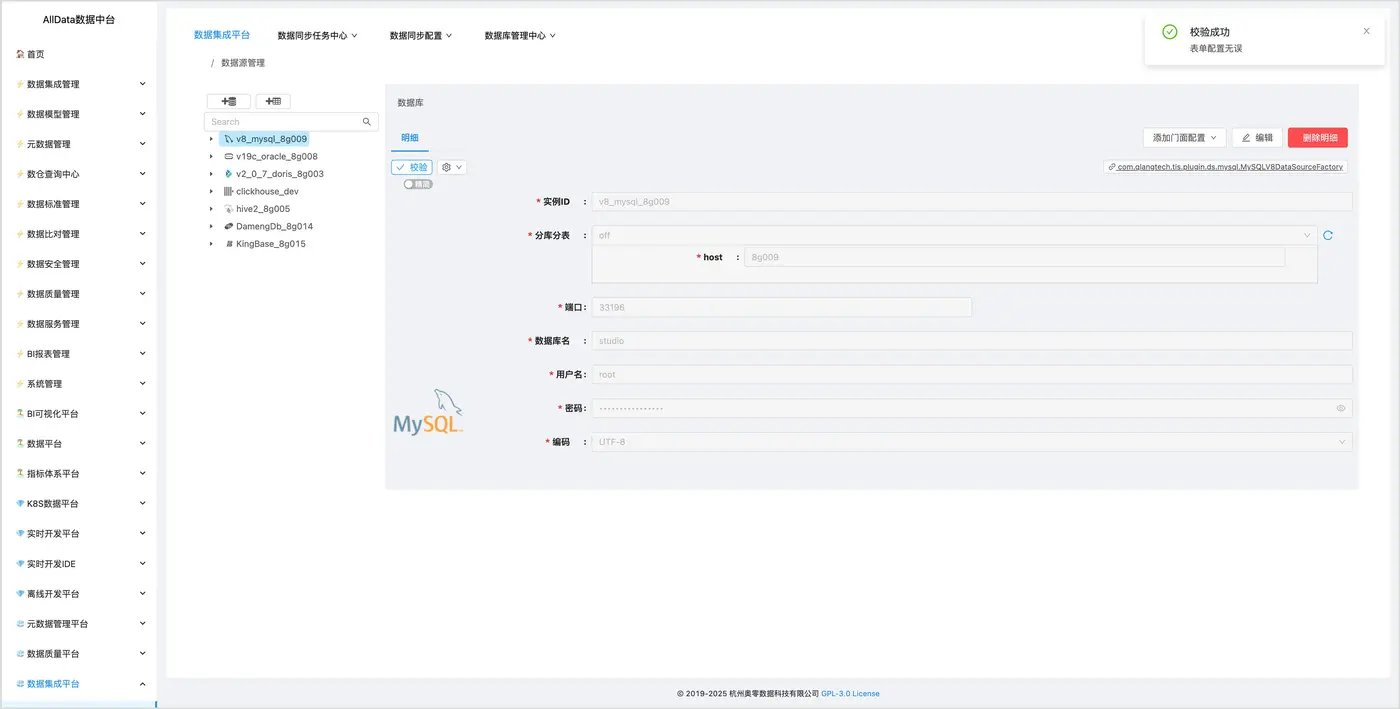Click the green success check icon
Screen dimensions: 1400x709
tap(1170, 32)
